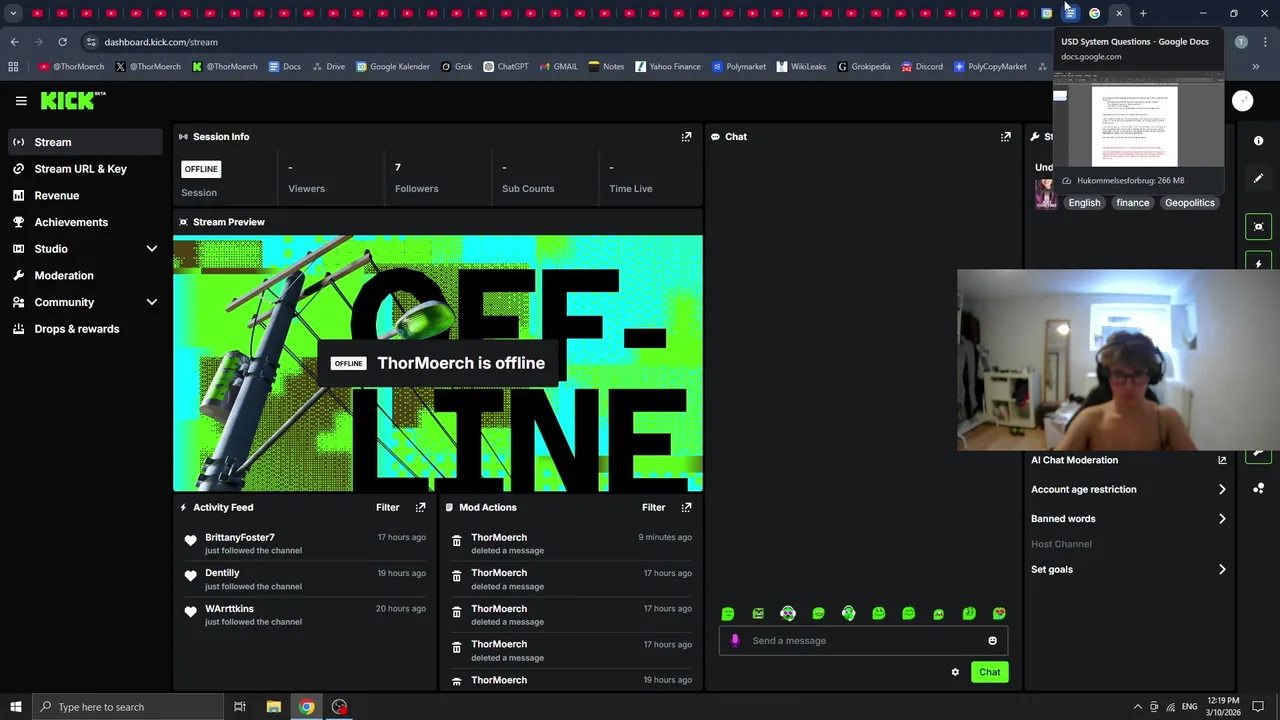1280x720 pixels.
Task: Click the Windows search box
Action: pyautogui.click(x=128, y=707)
